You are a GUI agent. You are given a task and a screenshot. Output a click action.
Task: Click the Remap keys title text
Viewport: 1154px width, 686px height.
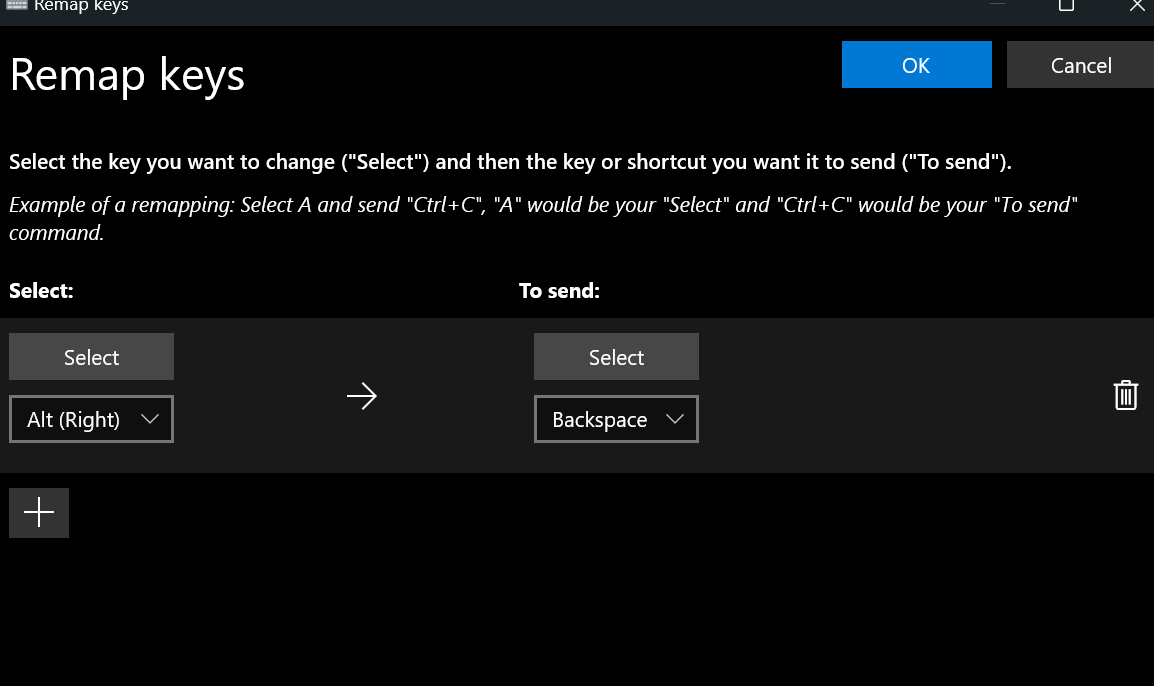pyautogui.click(x=127, y=74)
